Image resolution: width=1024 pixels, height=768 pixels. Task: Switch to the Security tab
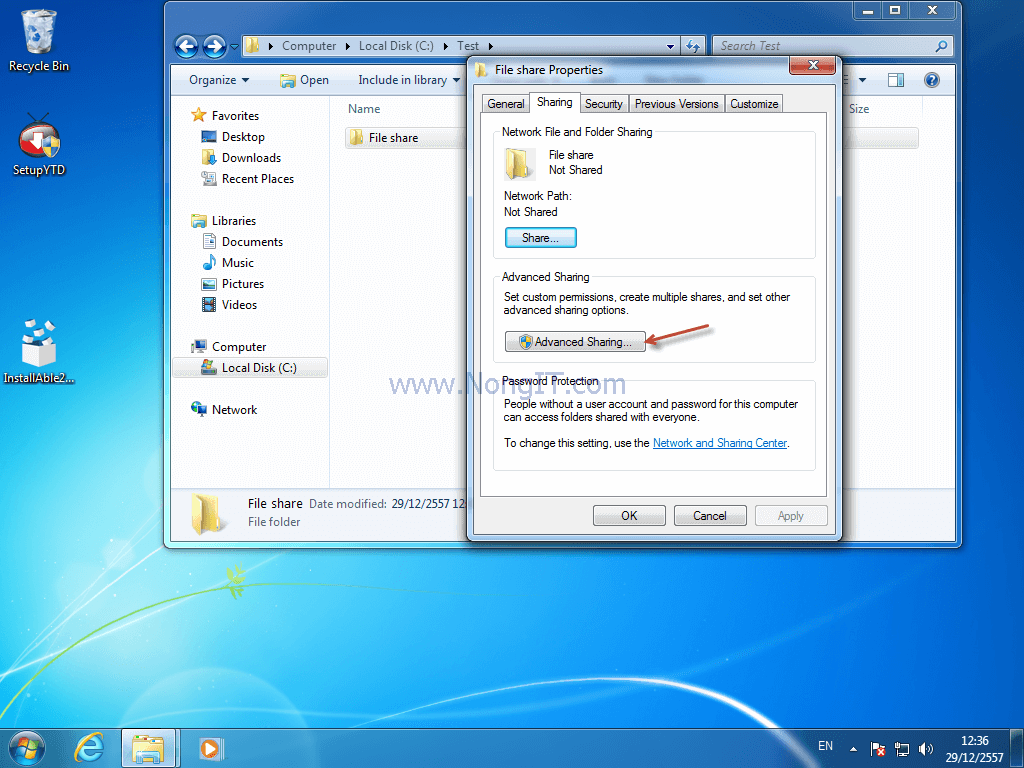[x=604, y=103]
